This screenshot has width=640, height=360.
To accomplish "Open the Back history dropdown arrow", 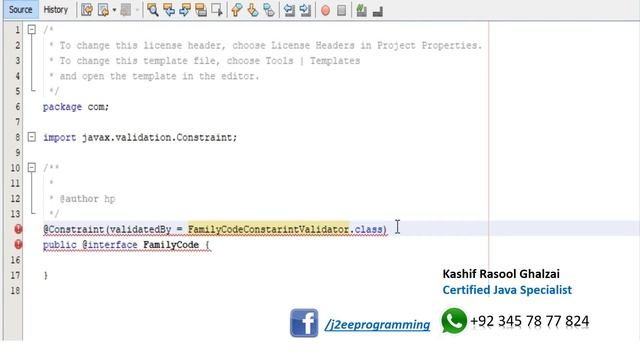I will tap(114, 10).
